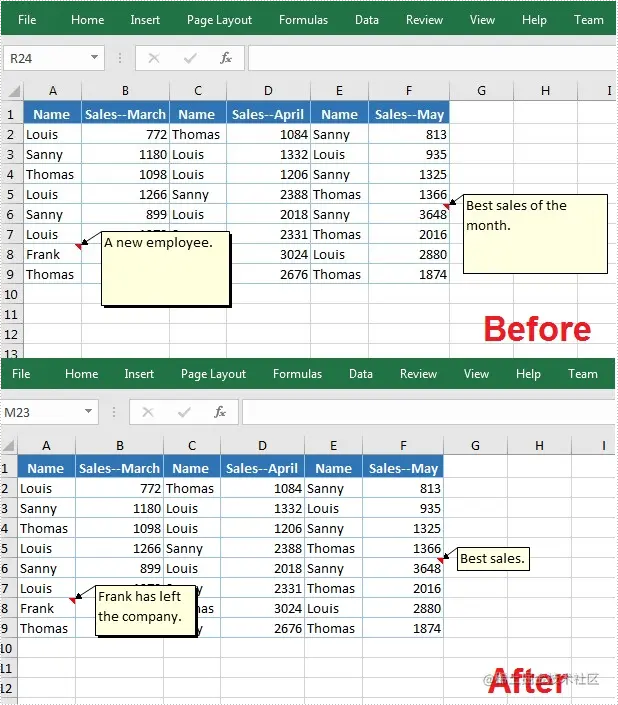Select the Sales--March header in the Before sheet
Viewport: 618px width, 705px height.
pyautogui.click(x=125, y=114)
